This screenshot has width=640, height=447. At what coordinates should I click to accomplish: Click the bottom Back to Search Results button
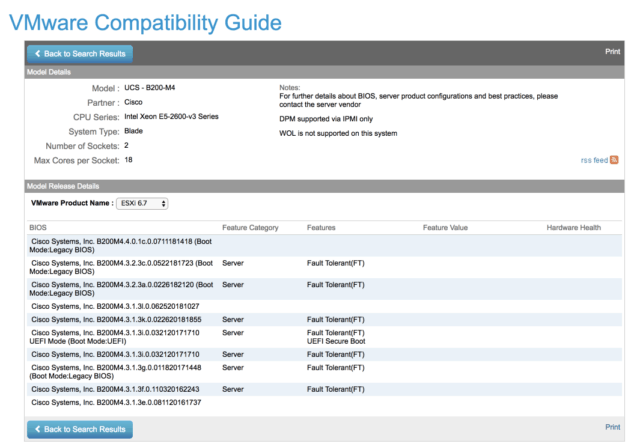click(80, 429)
